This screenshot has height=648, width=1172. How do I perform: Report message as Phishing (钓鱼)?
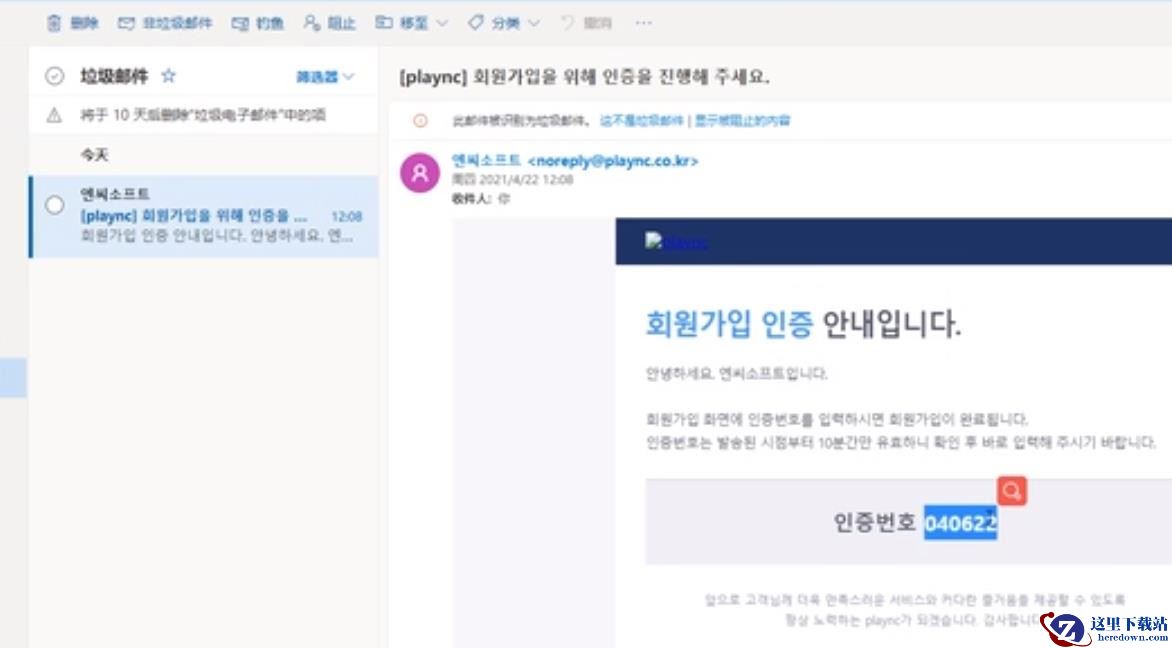click(258, 23)
